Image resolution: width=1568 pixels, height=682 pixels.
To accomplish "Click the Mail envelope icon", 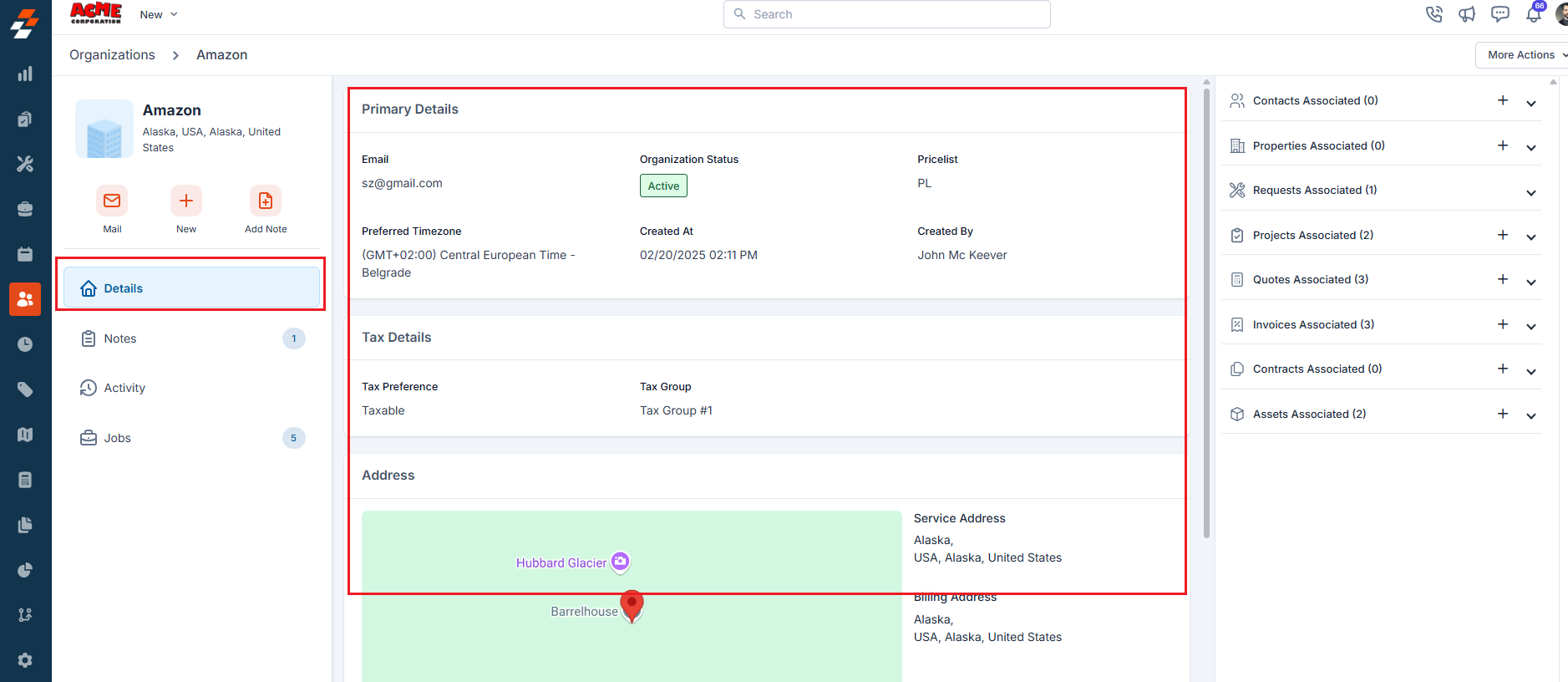I will pyautogui.click(x=112, y=201).
